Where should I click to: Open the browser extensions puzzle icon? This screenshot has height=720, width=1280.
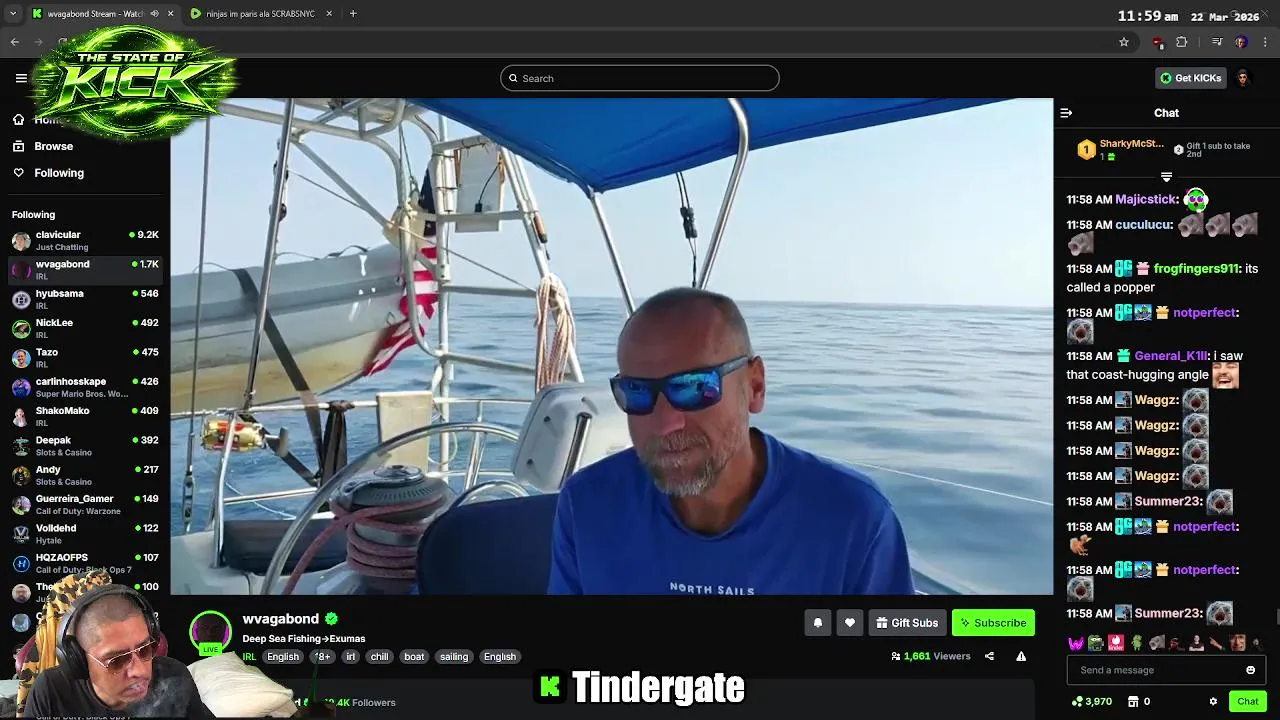1182,42
